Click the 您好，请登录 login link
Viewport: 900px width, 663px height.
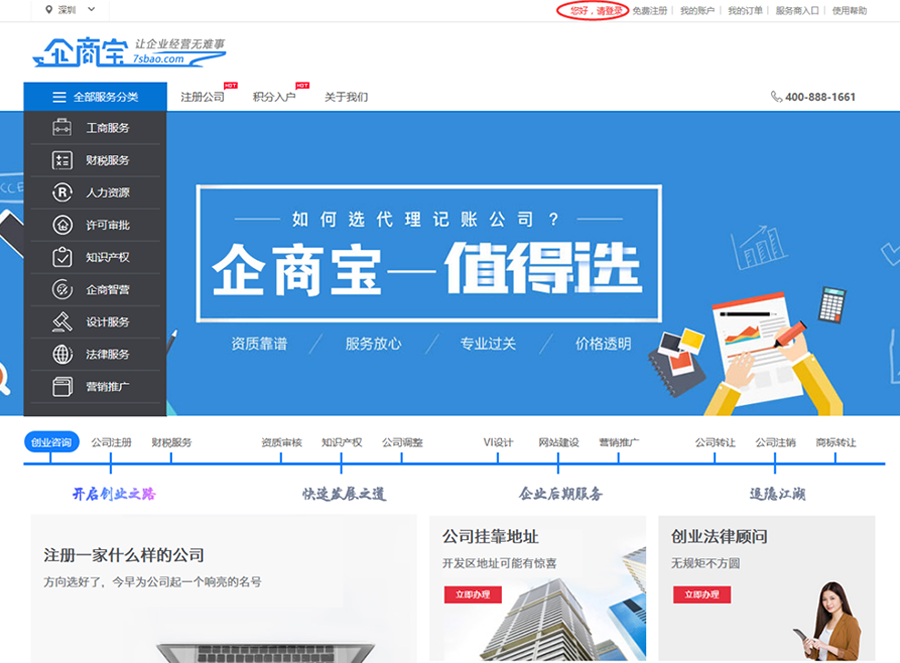pos(592,11)
